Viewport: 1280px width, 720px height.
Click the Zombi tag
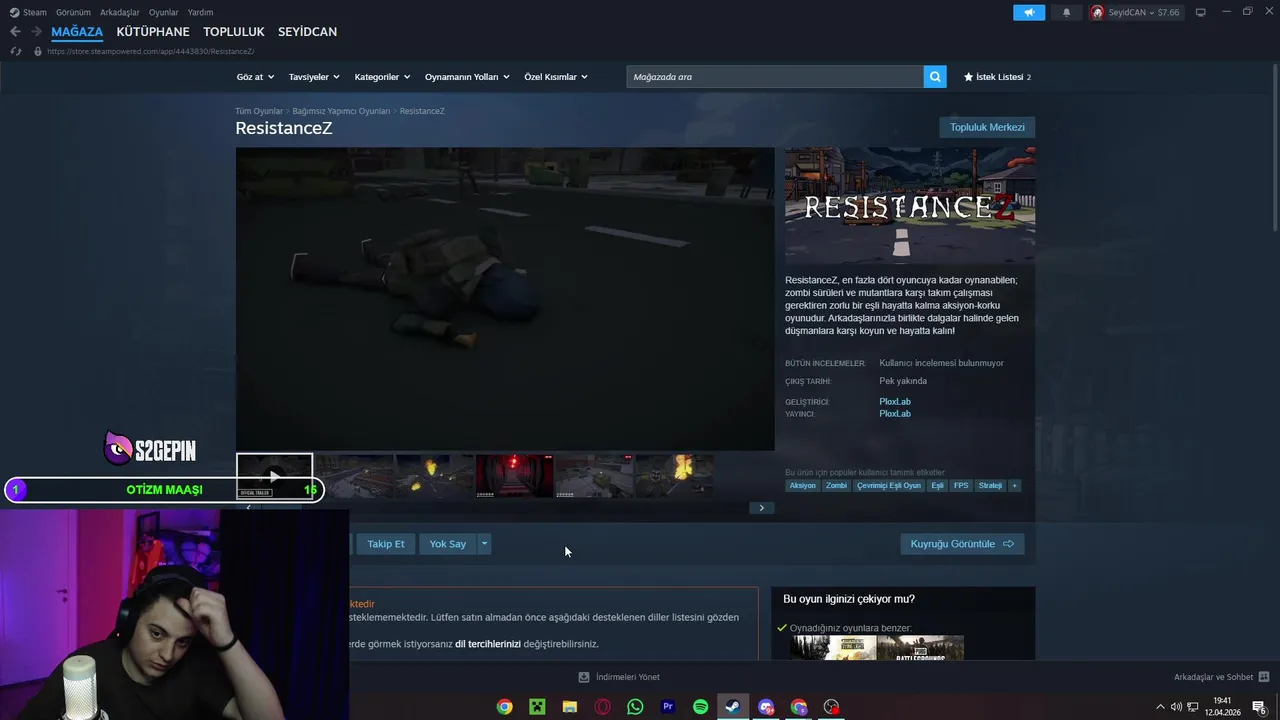pyautogui.click(x=836, y=485)
